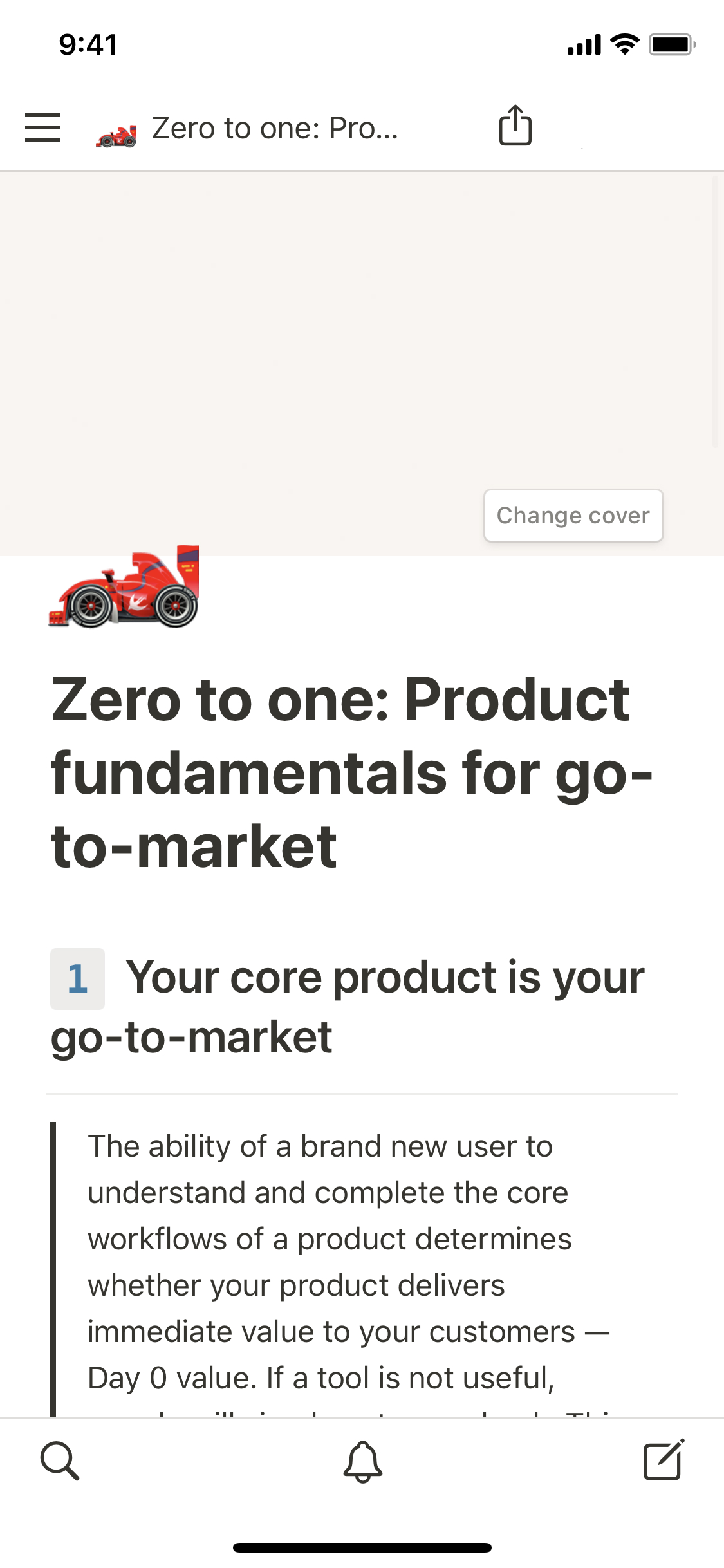Viewport: 724px width, 1568px height.
Task: Create a new page with compose icon
Action: tap(664, 1461)
